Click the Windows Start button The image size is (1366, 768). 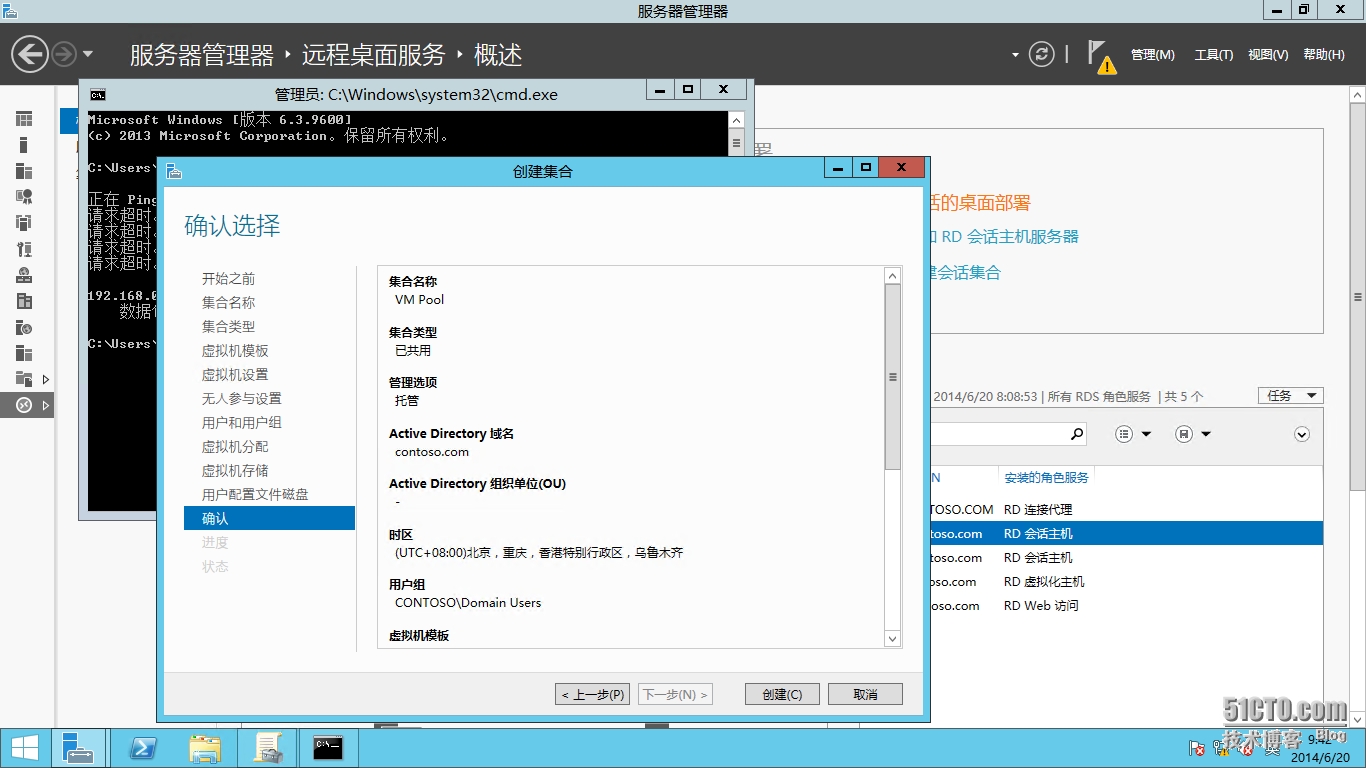coord(24,748)
